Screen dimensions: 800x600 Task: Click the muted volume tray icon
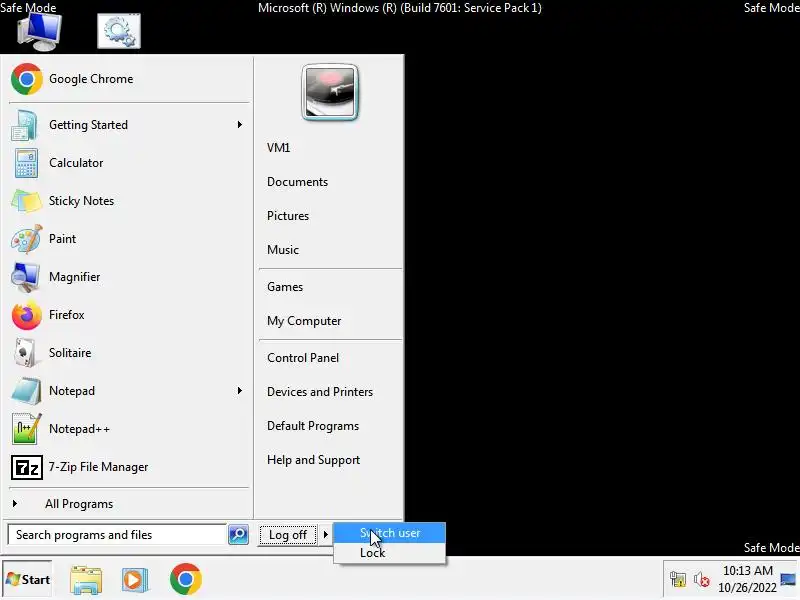[702, 580]
